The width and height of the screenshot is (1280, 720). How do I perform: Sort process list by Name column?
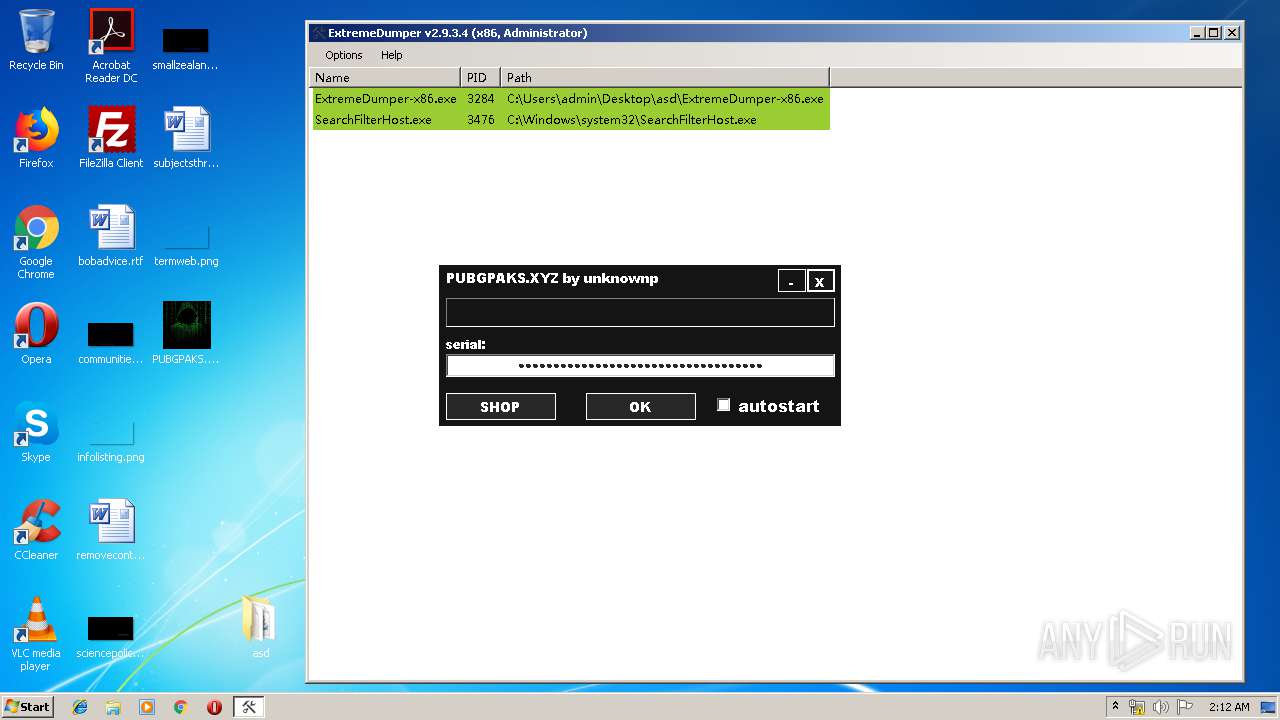point(386,77)
